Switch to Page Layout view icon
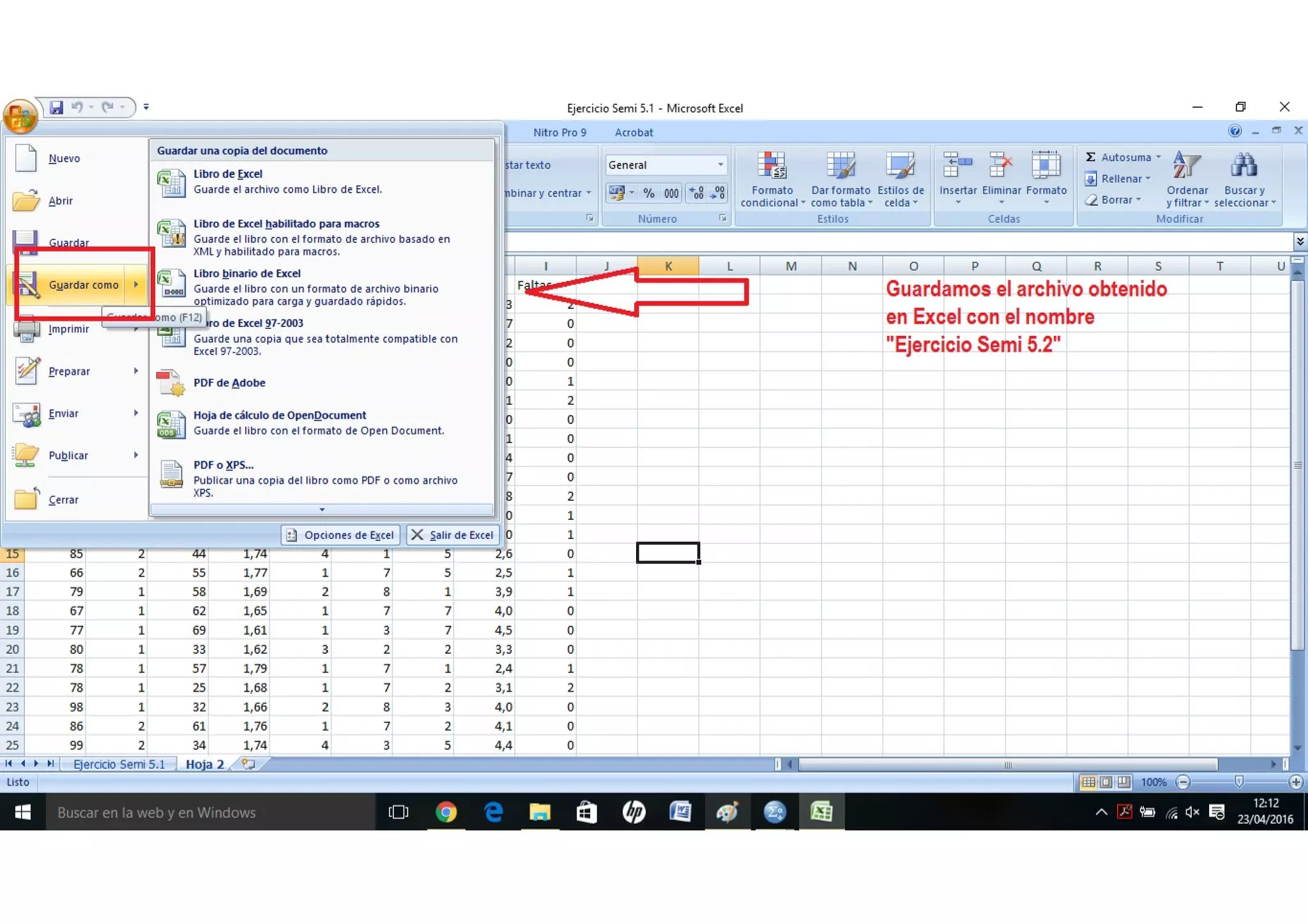The width and height of the screenshot is (1308, 924). (x=1106, y=782)
